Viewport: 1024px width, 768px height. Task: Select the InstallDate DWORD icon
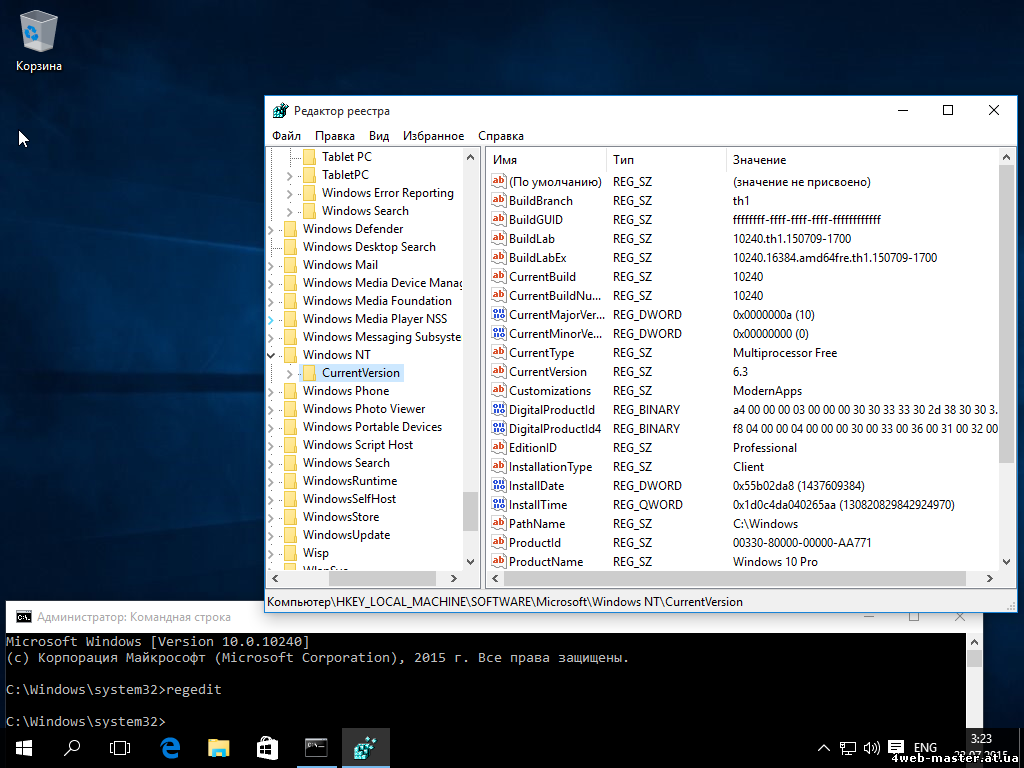coord(499,485)
